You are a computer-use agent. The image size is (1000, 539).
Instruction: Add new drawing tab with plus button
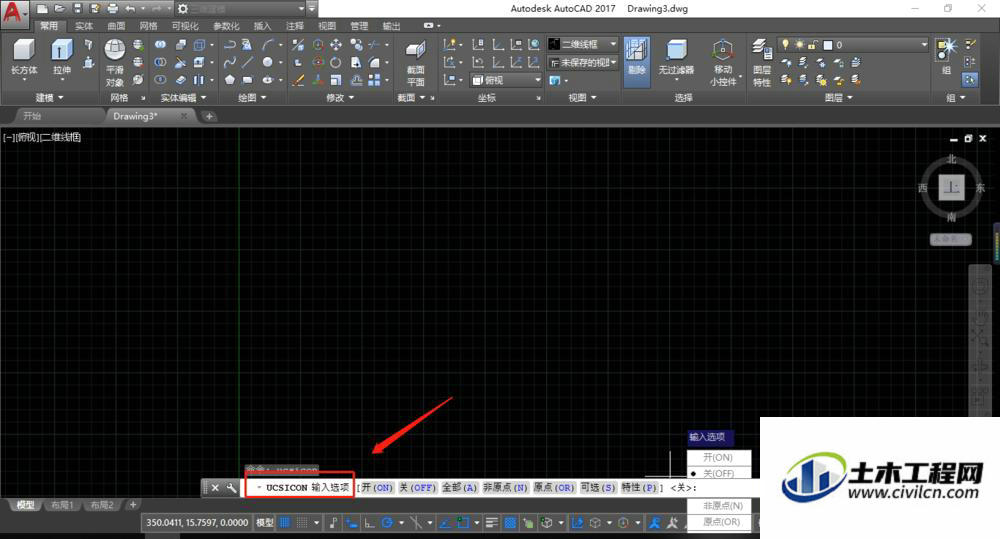pyautogui.click(x=209, y=116)
